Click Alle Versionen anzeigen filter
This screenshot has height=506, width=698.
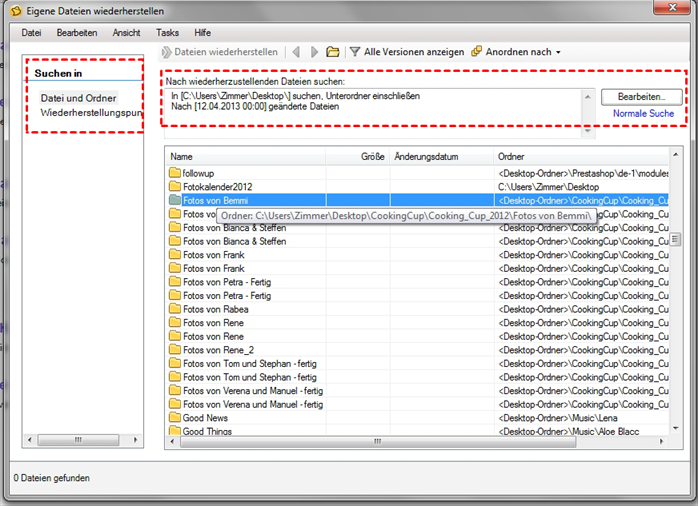pyautogui.click(x=407, y=52)
